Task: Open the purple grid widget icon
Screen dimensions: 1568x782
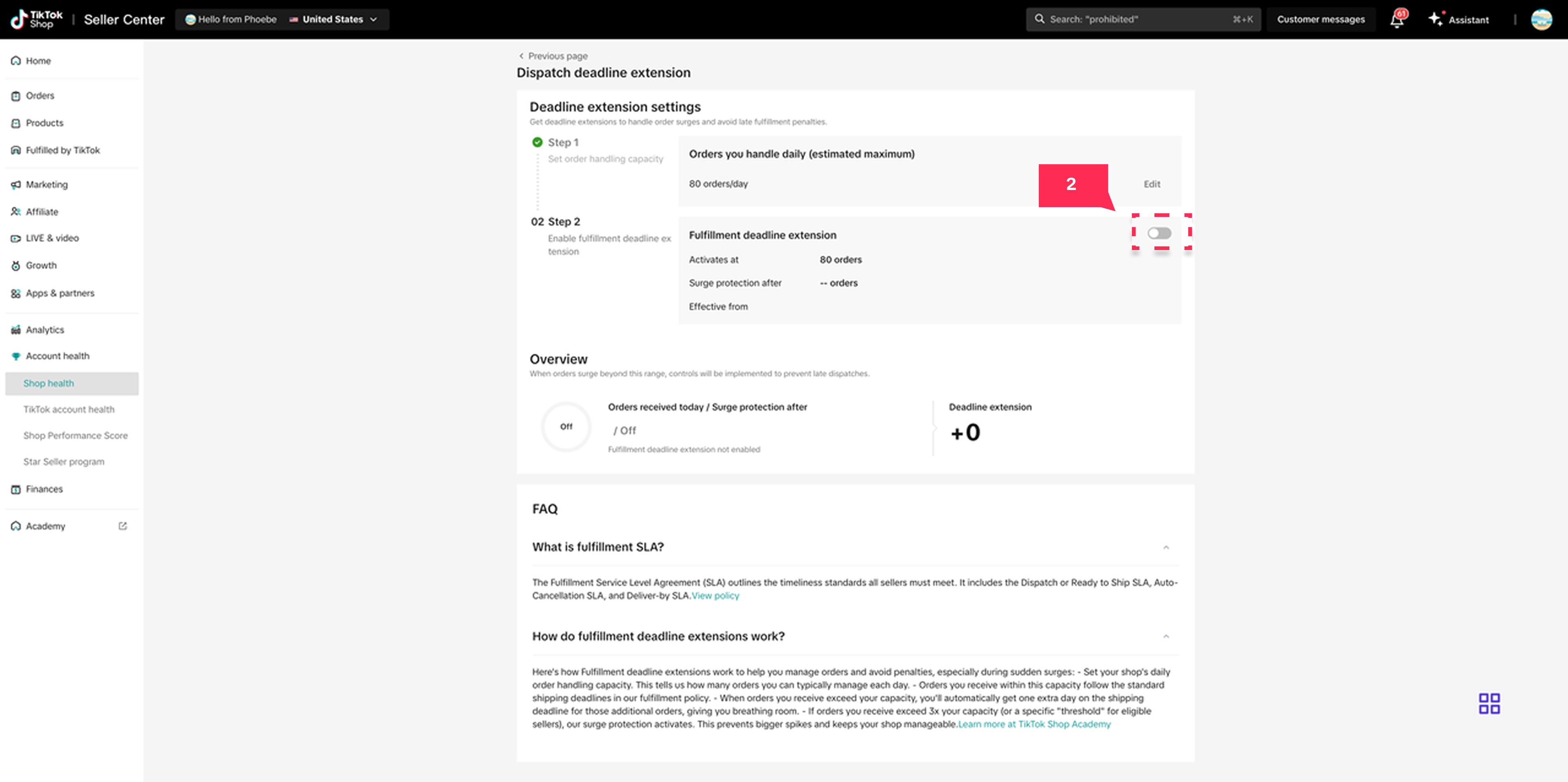Action: (1489, 704)
